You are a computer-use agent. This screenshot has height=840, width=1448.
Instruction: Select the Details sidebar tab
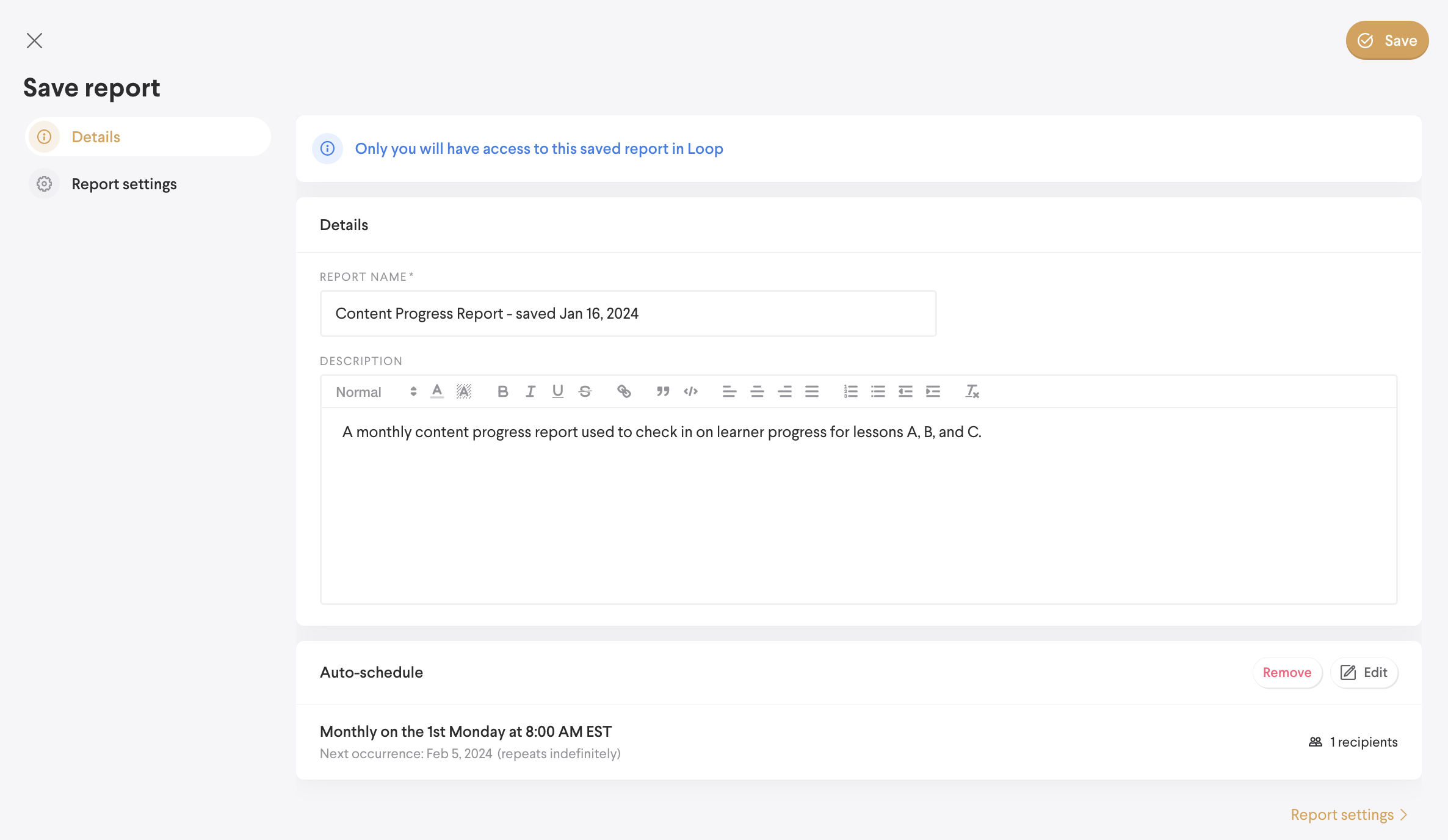[x=96, y=137]
